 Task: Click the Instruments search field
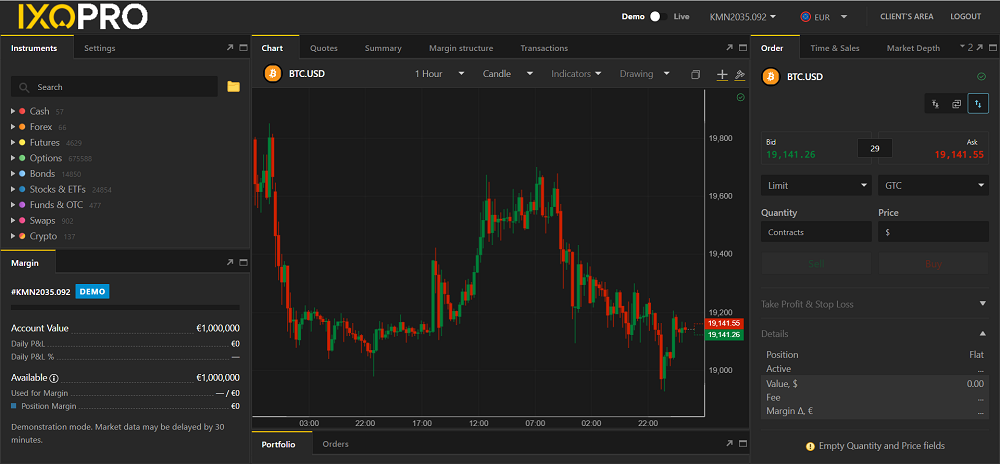click(115, 87)
